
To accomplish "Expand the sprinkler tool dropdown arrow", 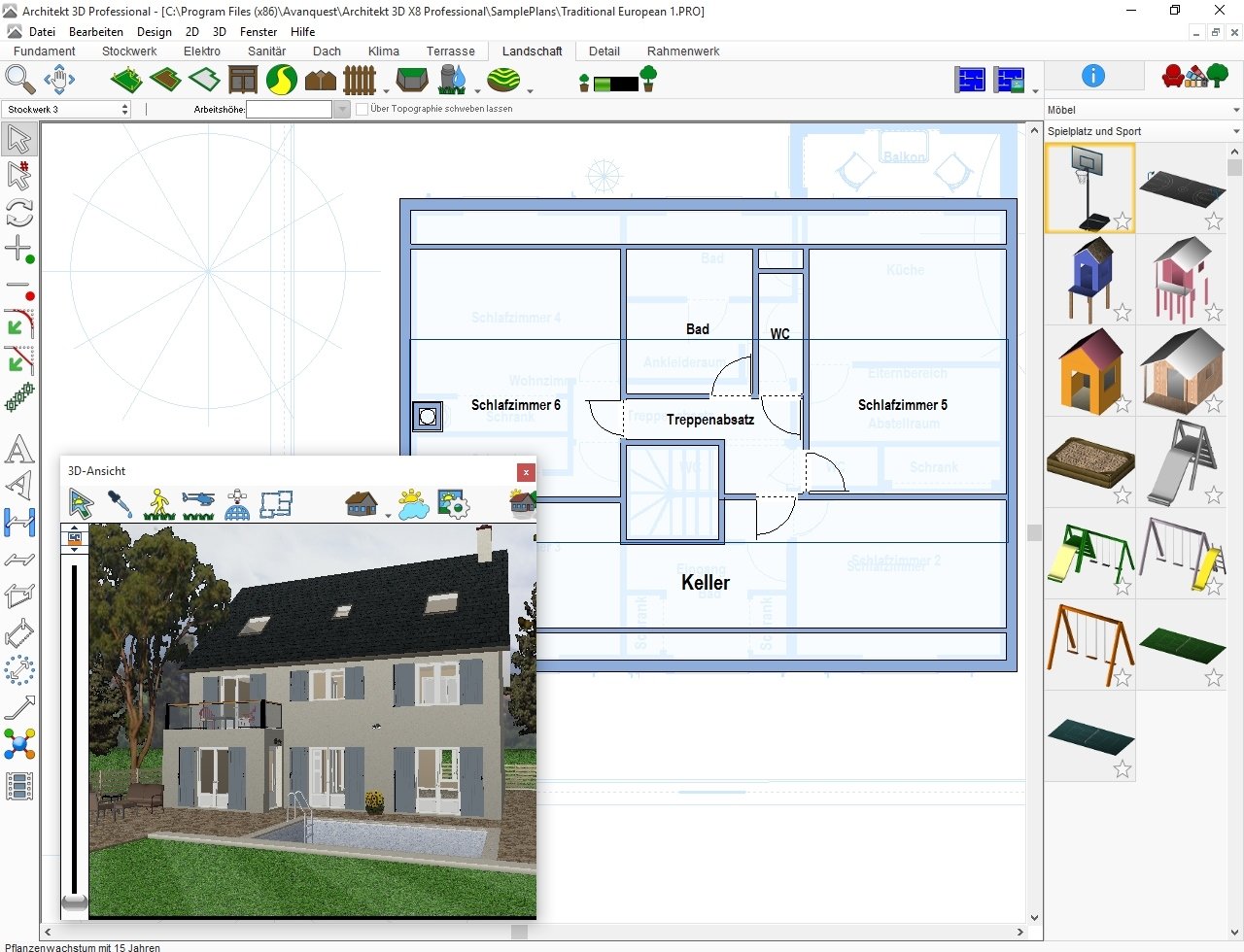I will [x=477, y=91].
